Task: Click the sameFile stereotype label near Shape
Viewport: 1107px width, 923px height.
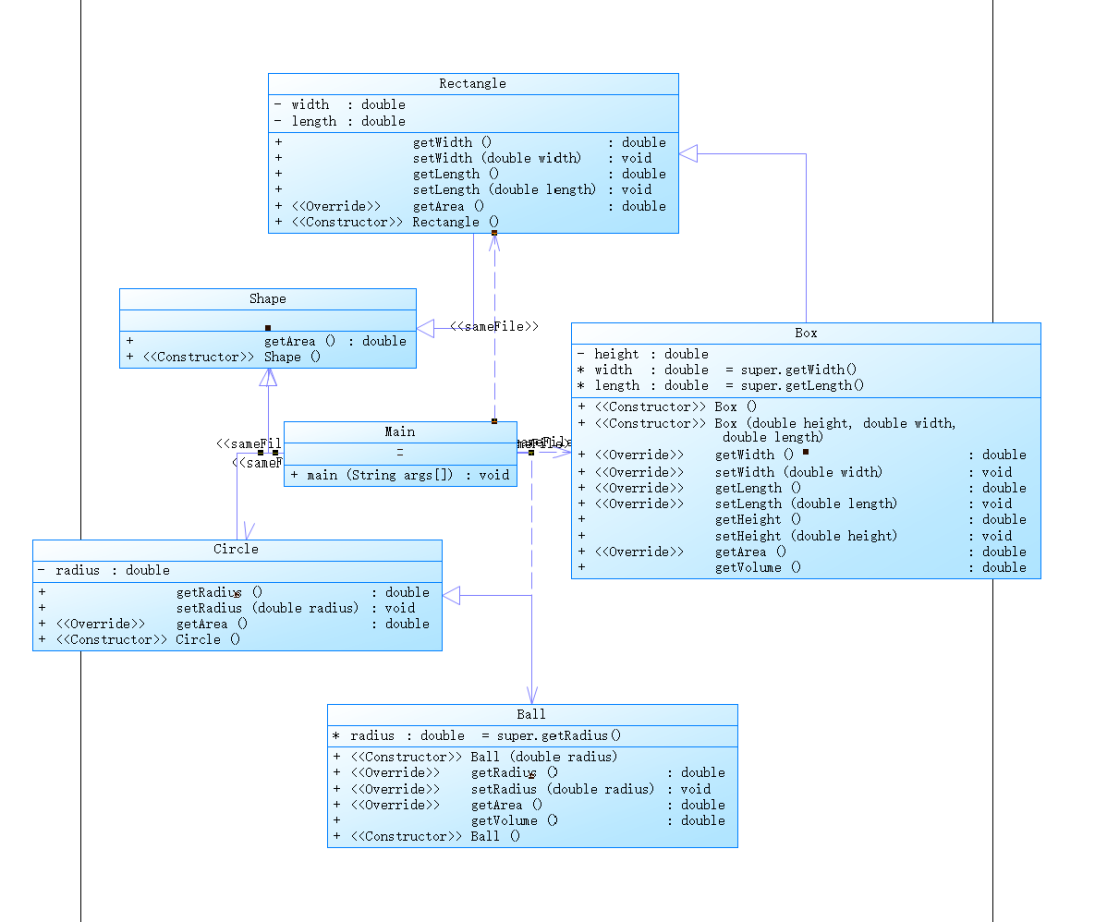Action: tap(494, 326)
